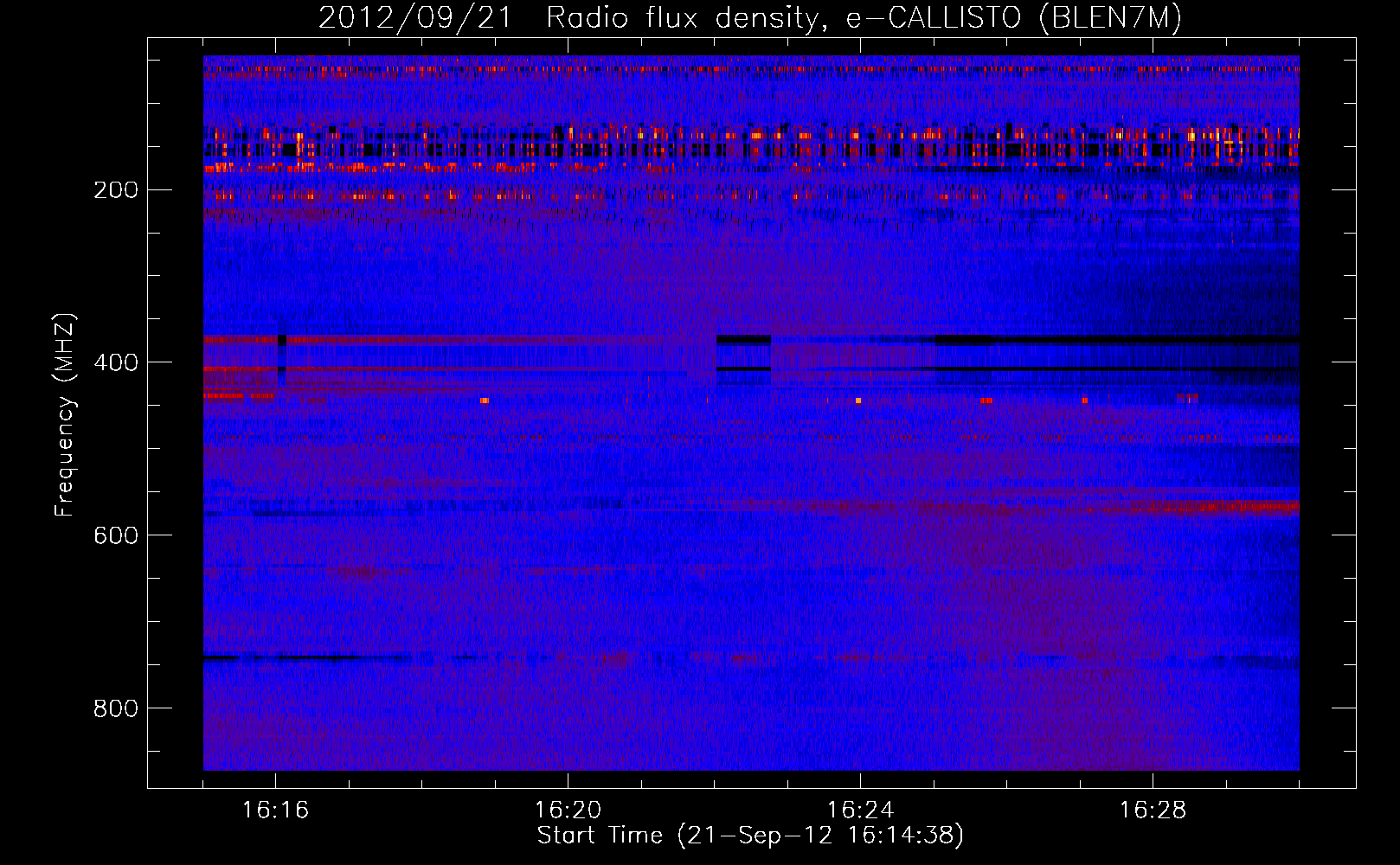Click the 16:24 time tick label

coord(860,811)
